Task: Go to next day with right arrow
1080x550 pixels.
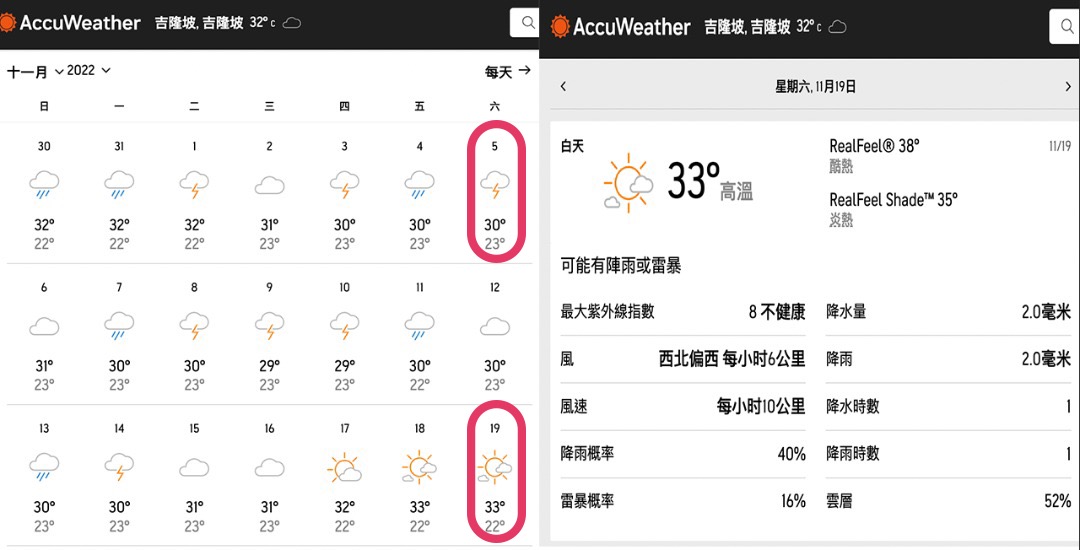Action: point(1068,87)
